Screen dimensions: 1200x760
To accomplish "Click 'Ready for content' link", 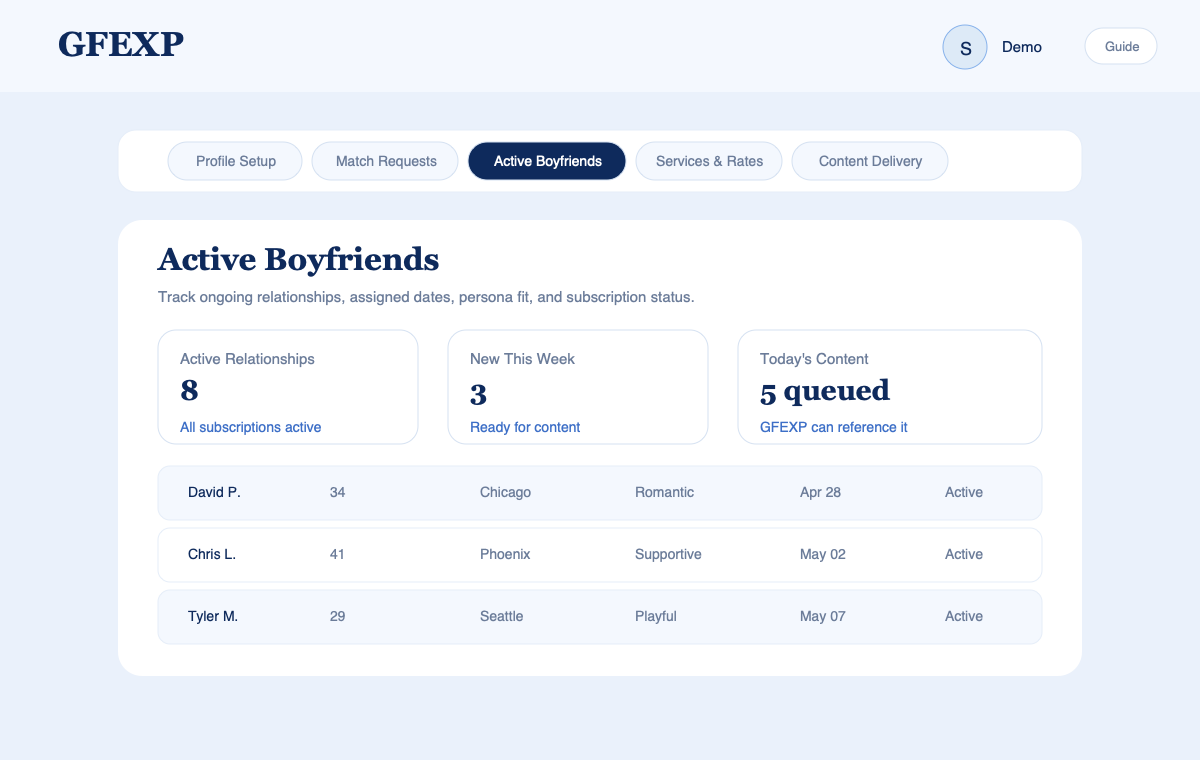I will pyautogui.click(x=525, y=427).
